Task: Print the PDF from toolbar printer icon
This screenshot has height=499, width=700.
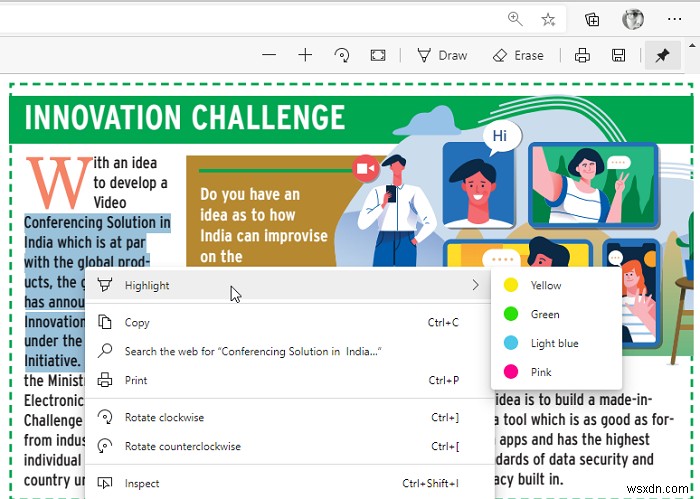Action: [x=582, y=55]
